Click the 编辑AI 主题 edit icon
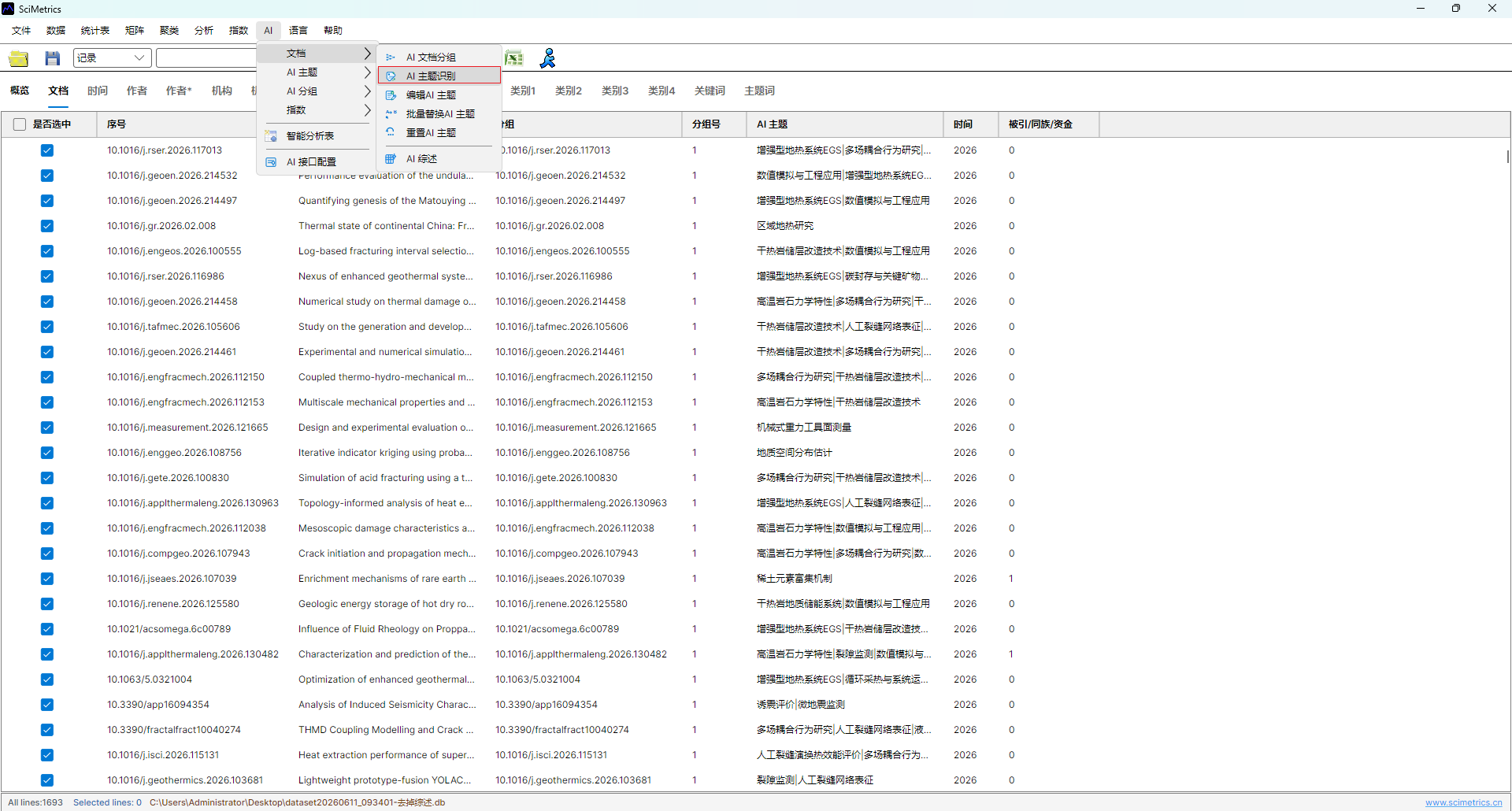Screen dimensions: 1512x811 pos(391,95)
